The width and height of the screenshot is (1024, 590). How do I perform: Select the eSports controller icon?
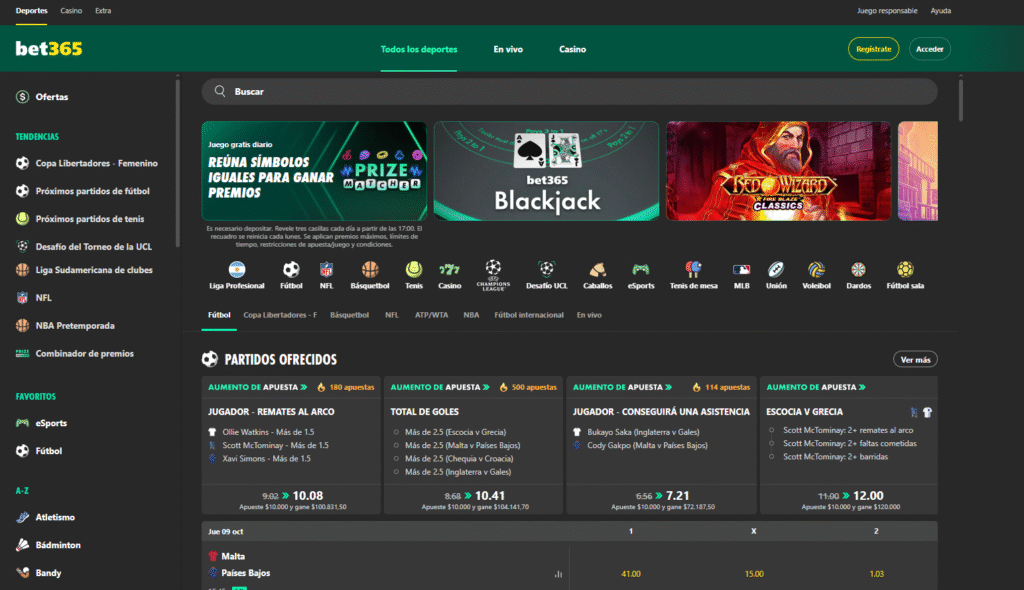tap(641, 272)
